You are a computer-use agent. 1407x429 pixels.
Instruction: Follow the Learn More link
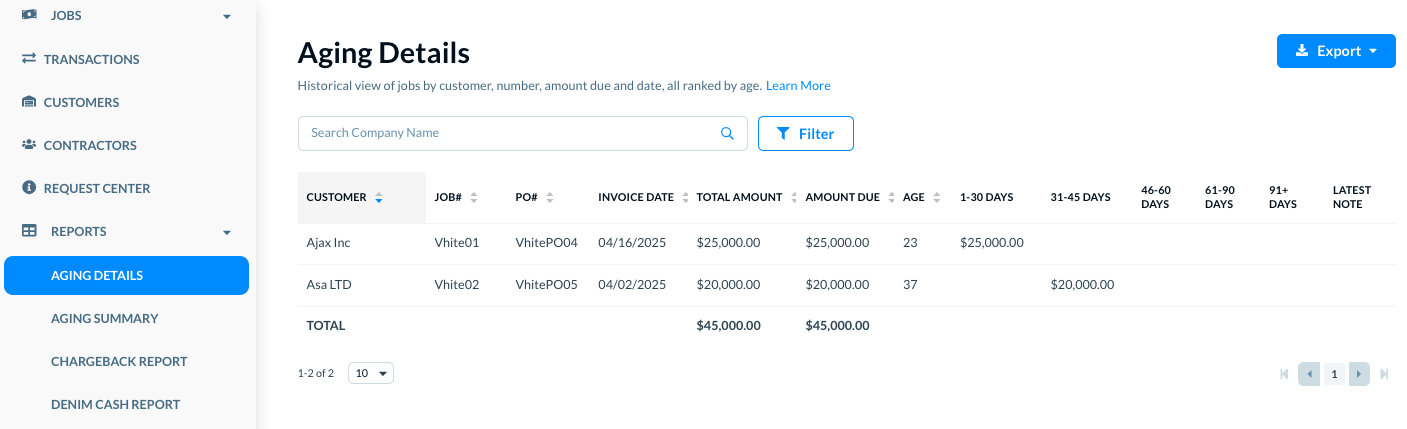(798, 86)
